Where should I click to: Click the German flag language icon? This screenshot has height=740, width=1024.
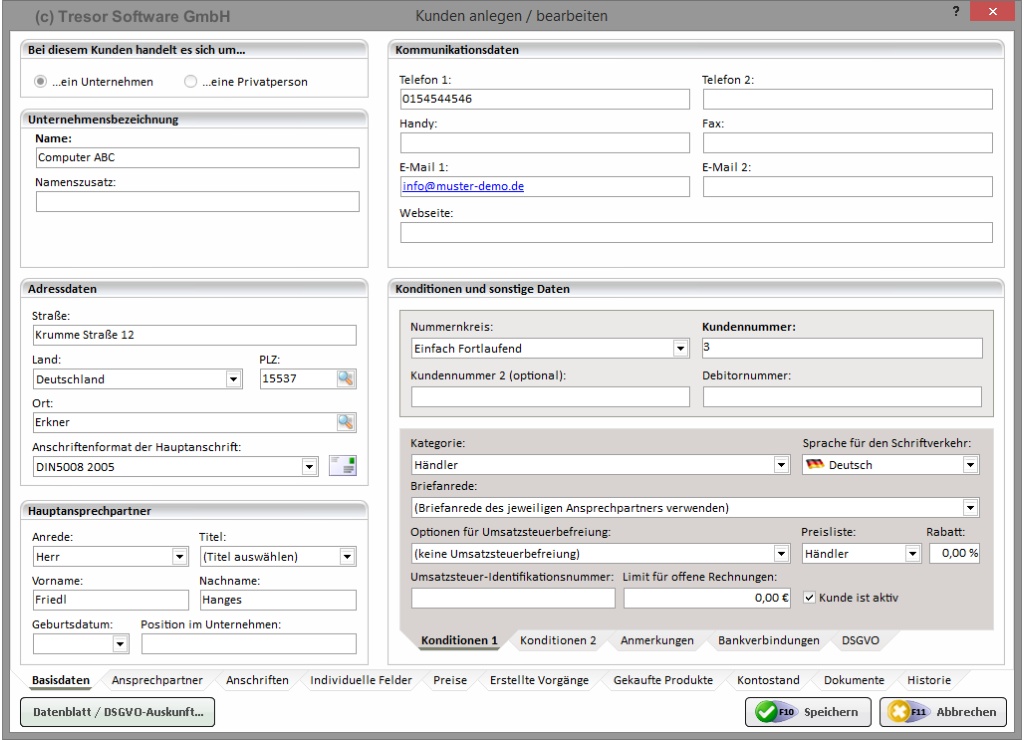click(x=813, y=465)
